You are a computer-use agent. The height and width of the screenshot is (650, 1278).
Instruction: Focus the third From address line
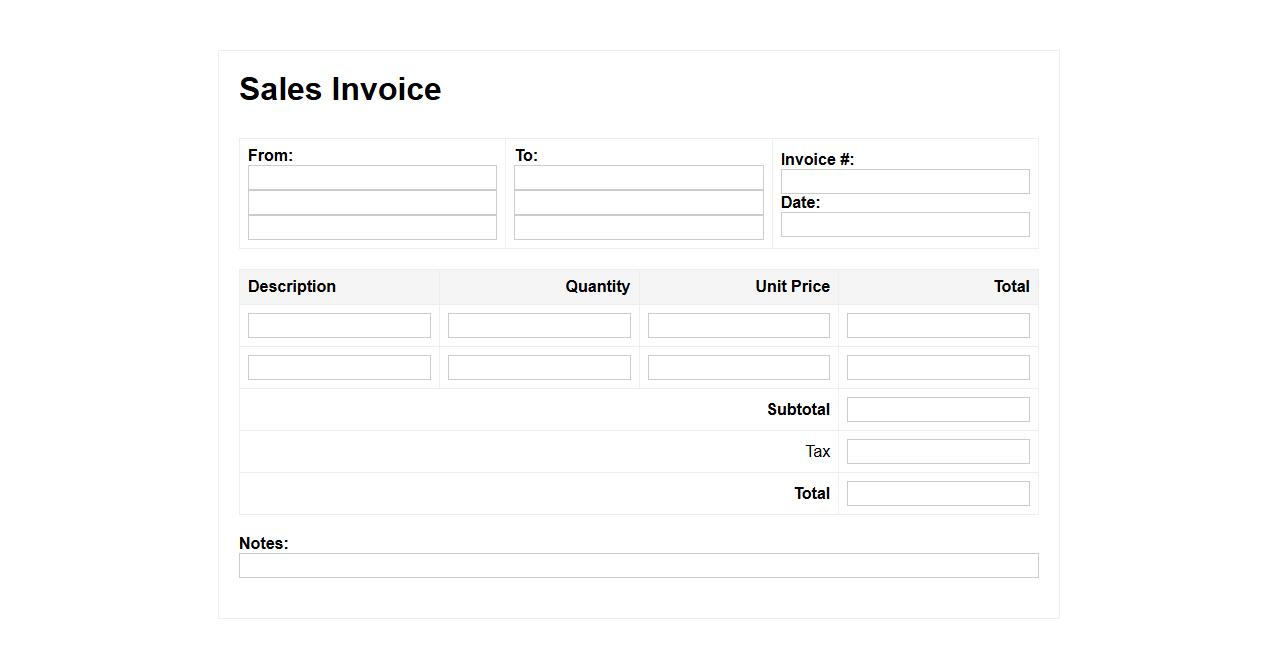[x=372, y=228]
